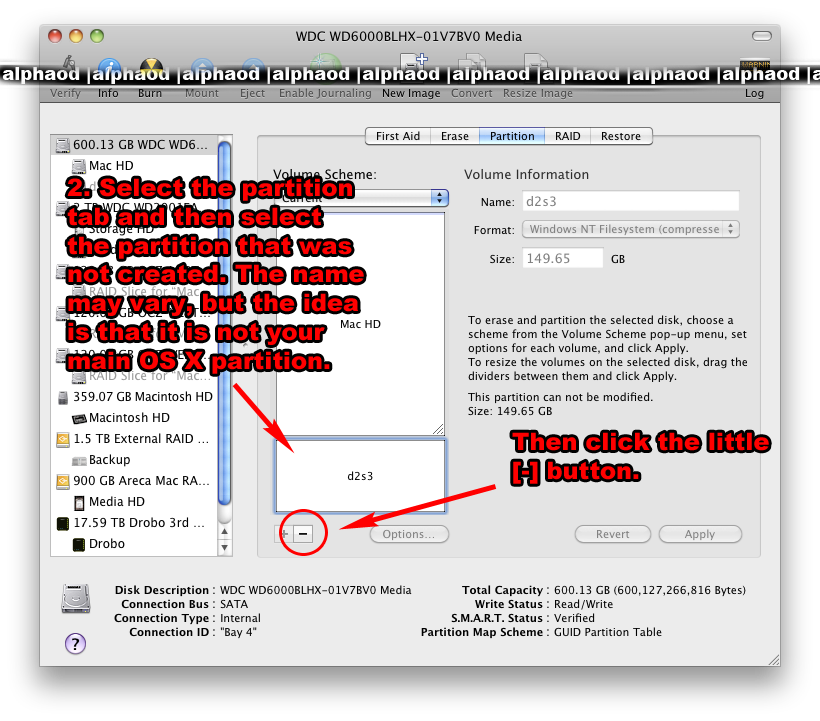Open Help with the question mark button
Screen dimensions: 820x721
tap(75, 644)
